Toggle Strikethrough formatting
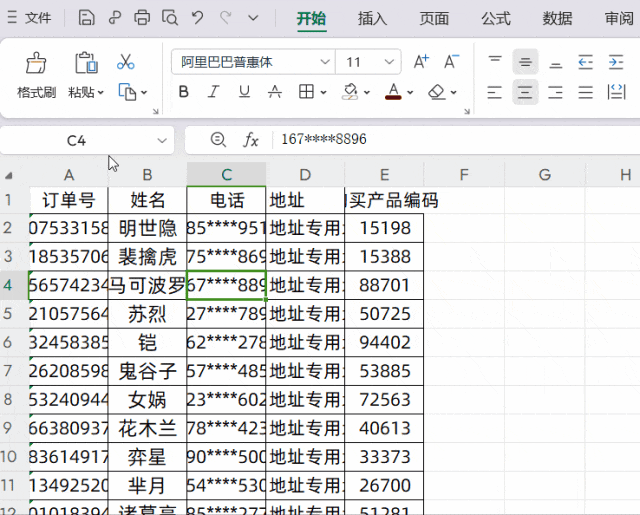Viewport: 640px width, 515px height. tap(275, 92)
